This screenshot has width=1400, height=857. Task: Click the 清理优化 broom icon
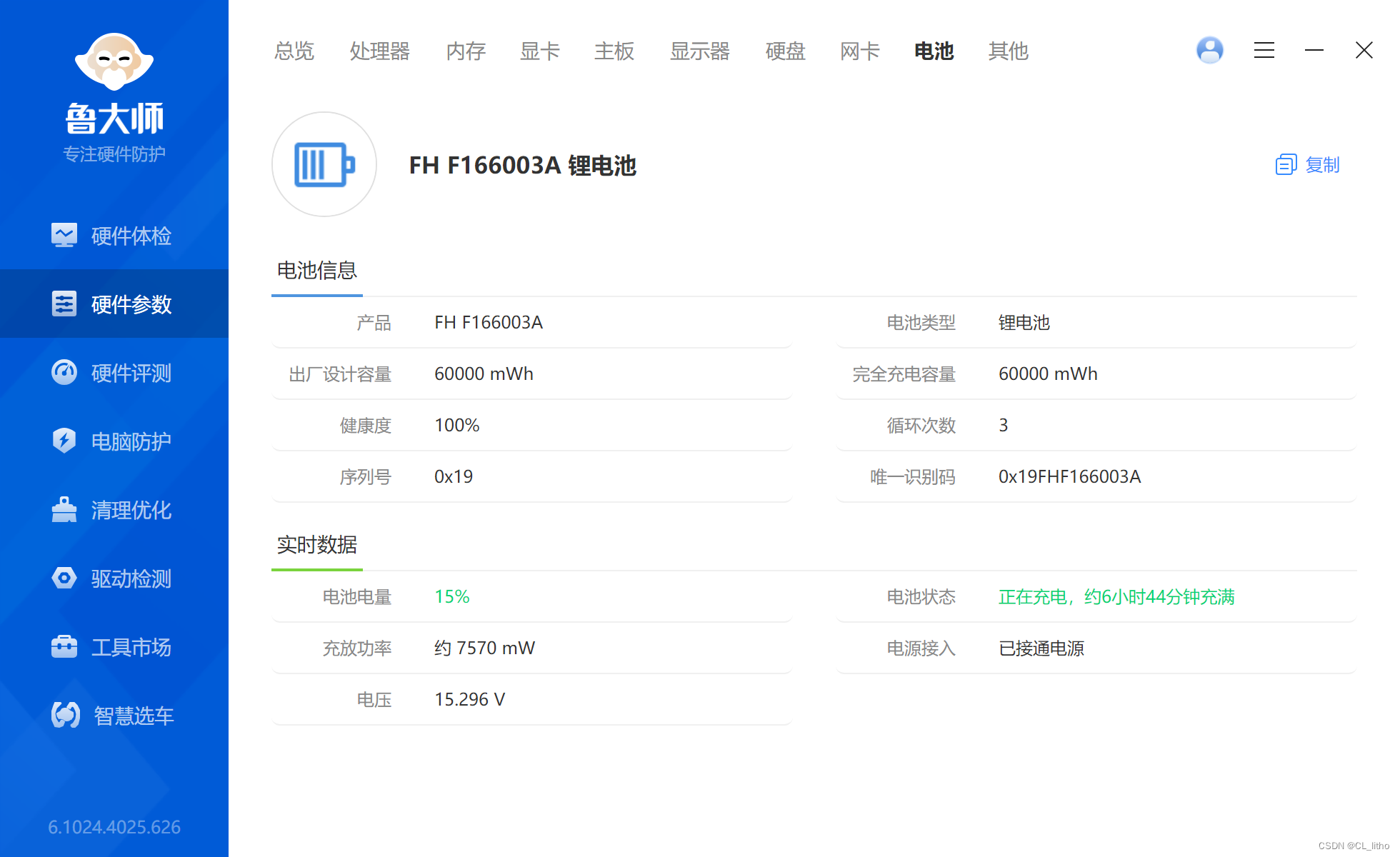[64, 509]
